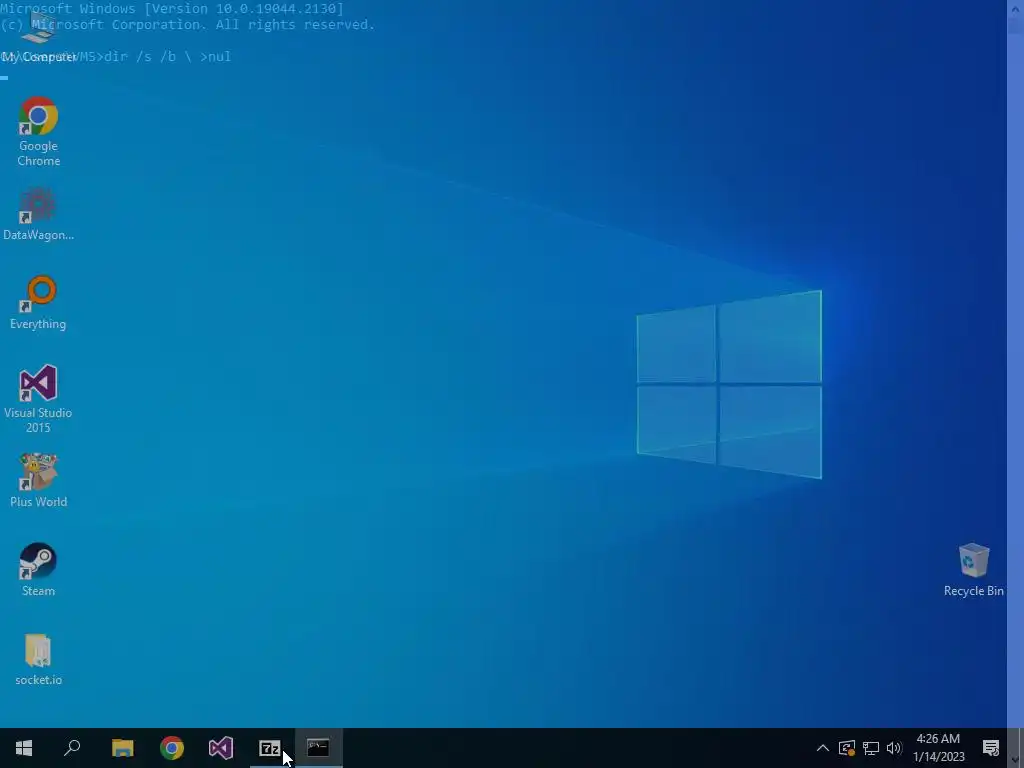1024x768 pixels.
Task: Select the Recycle Bin icon
Action: click(x=973, y=569)
